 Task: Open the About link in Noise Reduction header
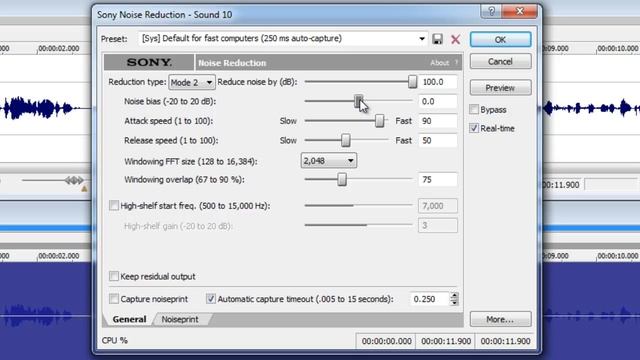[x=440, y=62]
